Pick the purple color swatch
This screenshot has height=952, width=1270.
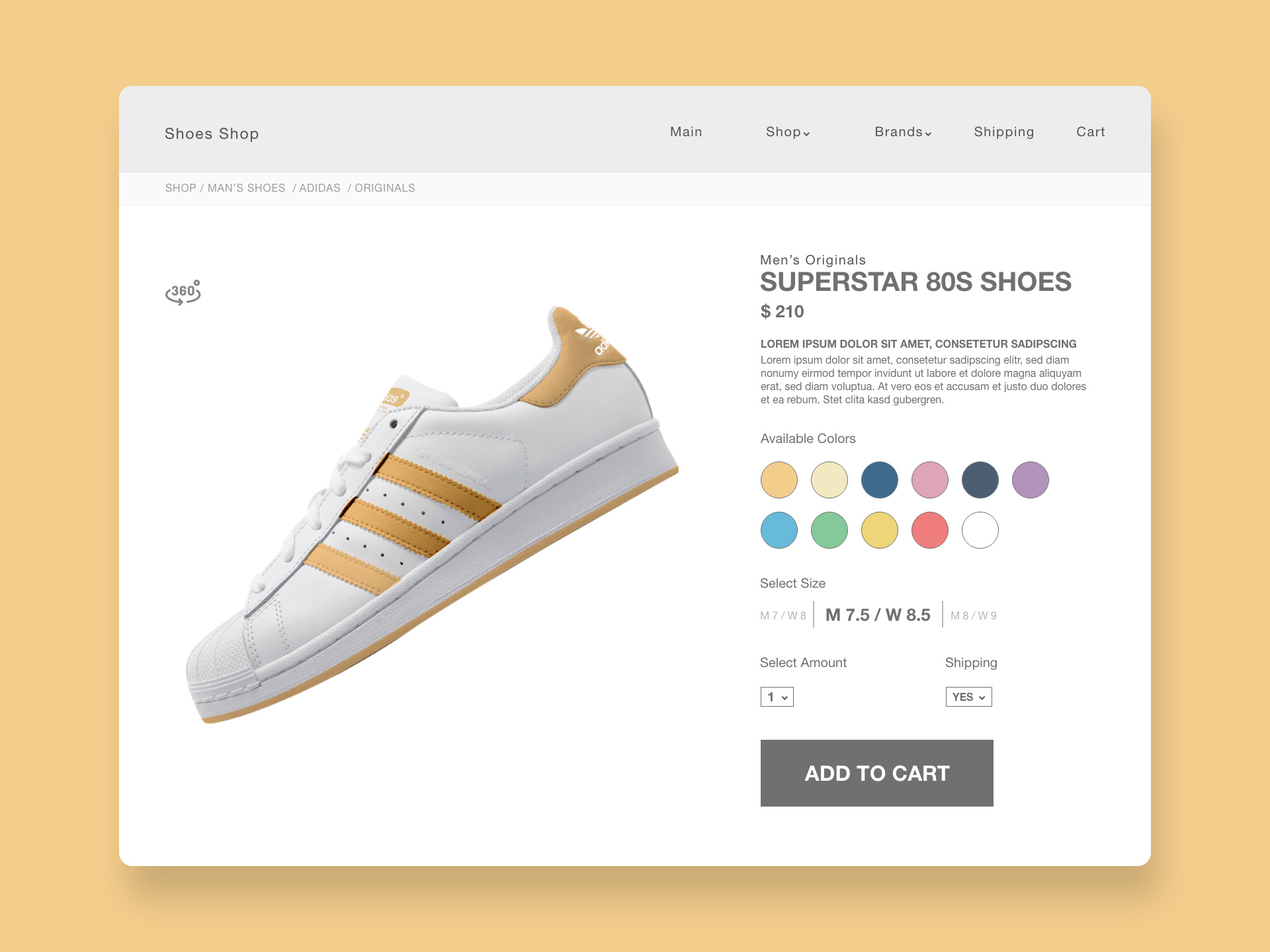click(x=1030, y=480)
